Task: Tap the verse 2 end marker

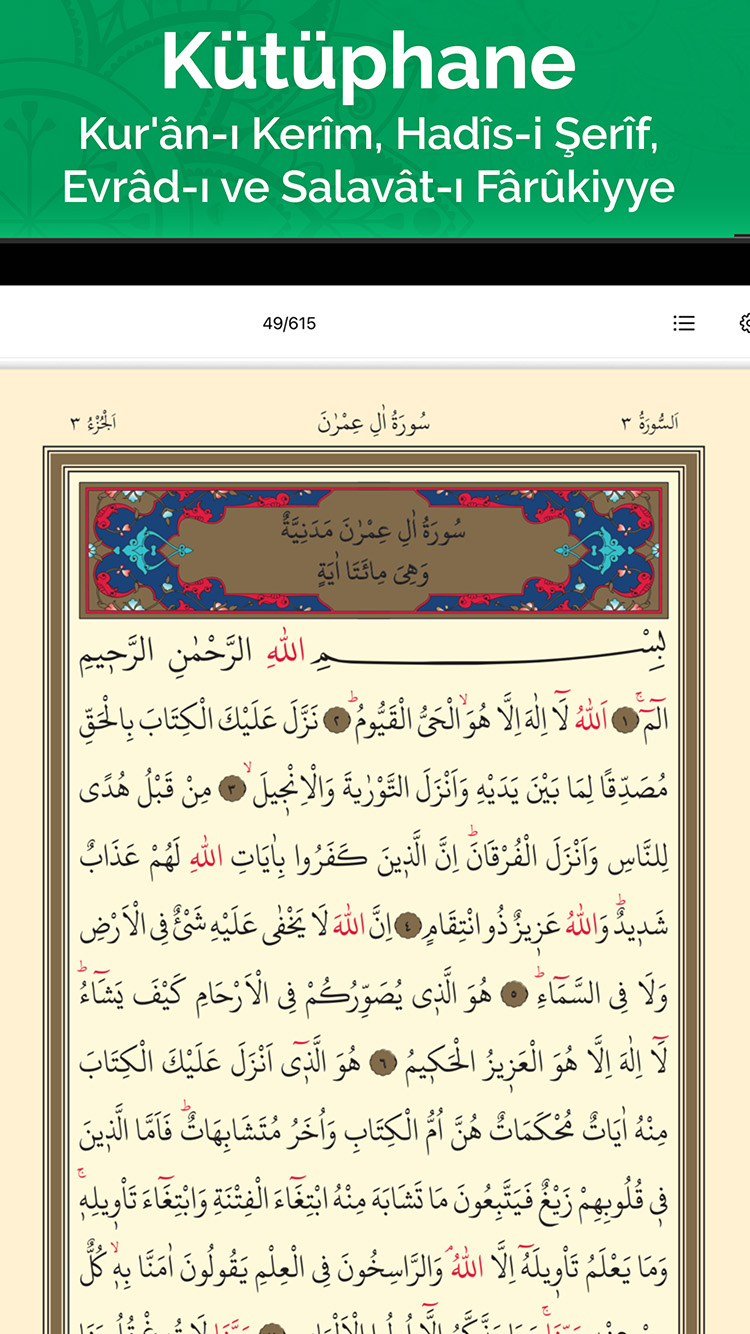Action: click(x=338, y=720)
